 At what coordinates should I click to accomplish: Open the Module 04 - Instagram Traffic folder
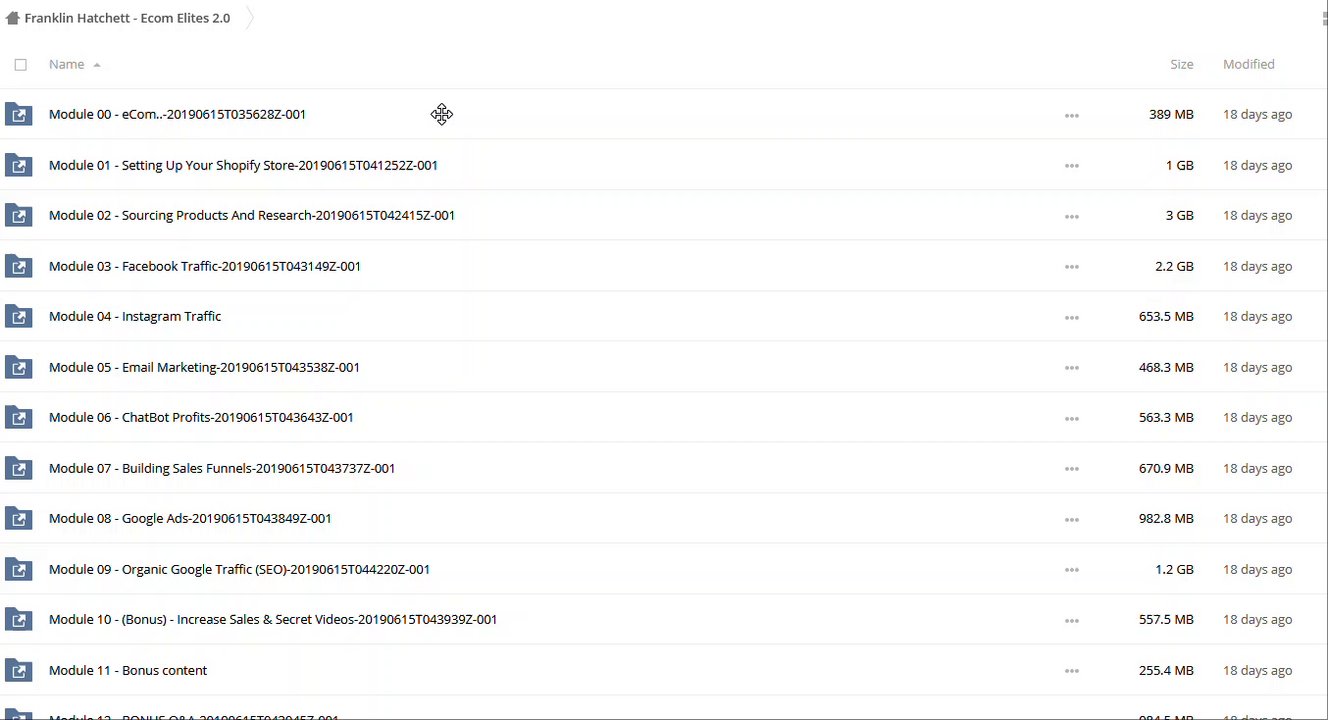click(x=135, y=316)
